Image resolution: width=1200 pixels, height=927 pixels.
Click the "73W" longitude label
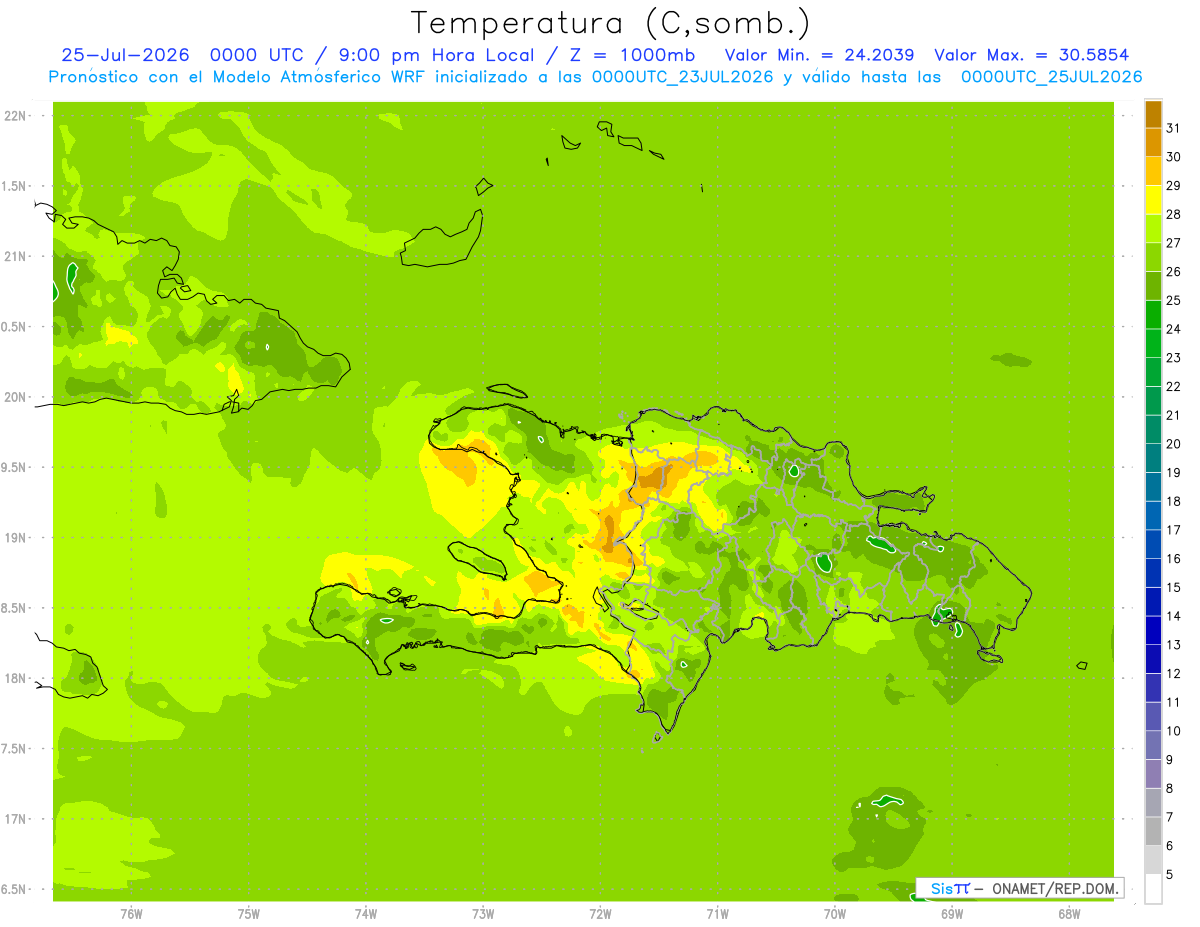pyautogui.click(x=483, y=914)
